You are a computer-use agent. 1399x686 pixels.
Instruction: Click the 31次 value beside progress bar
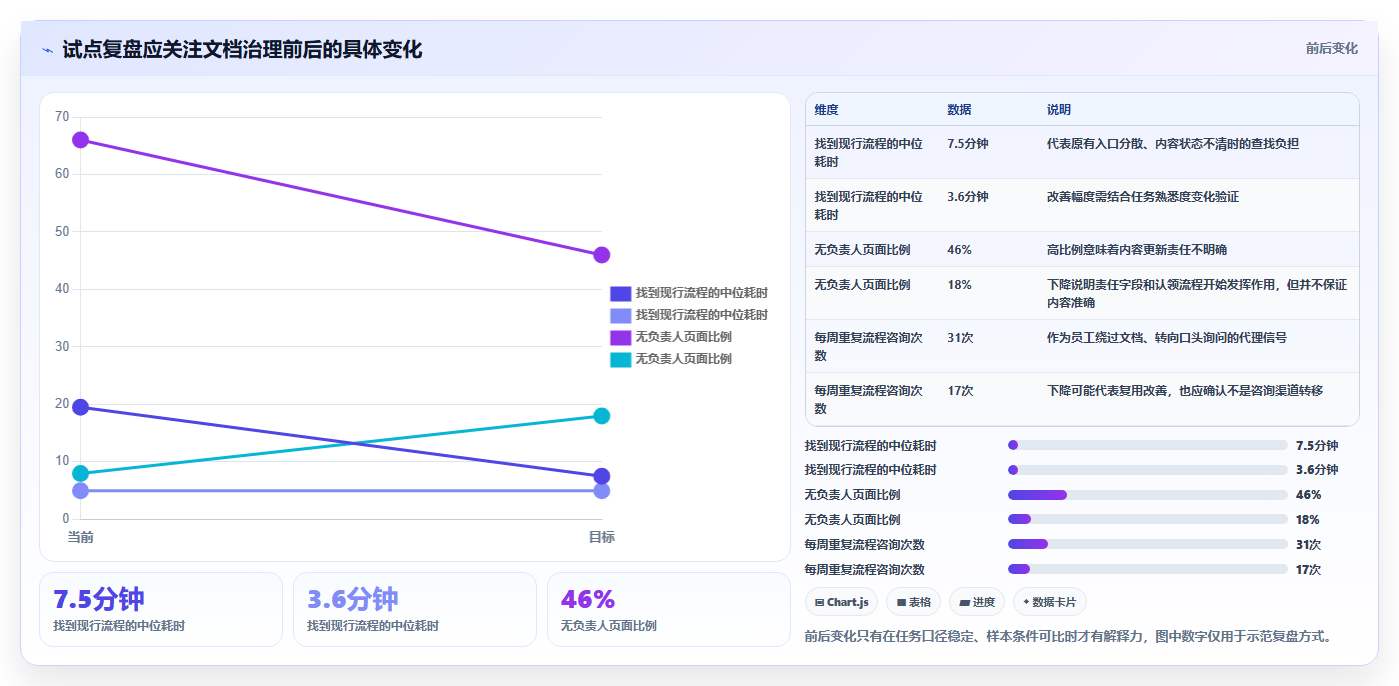[x=1308, y=545]
